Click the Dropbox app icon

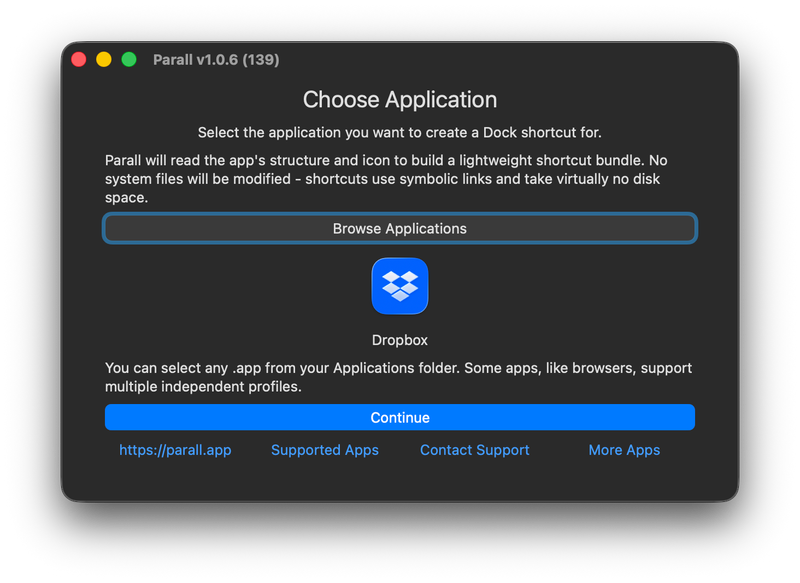399,286
